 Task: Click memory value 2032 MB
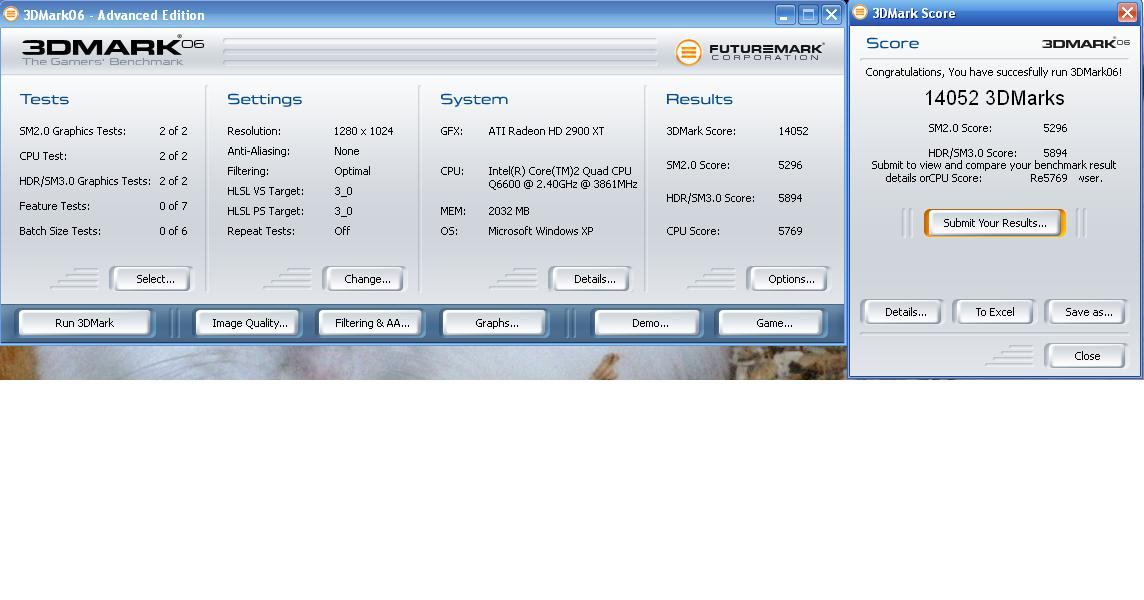509,211
